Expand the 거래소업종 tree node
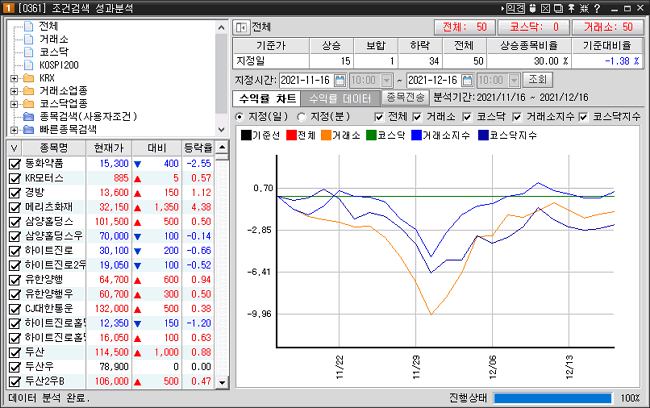The width and height of the screenshot is (650, 408). (14, 91)
